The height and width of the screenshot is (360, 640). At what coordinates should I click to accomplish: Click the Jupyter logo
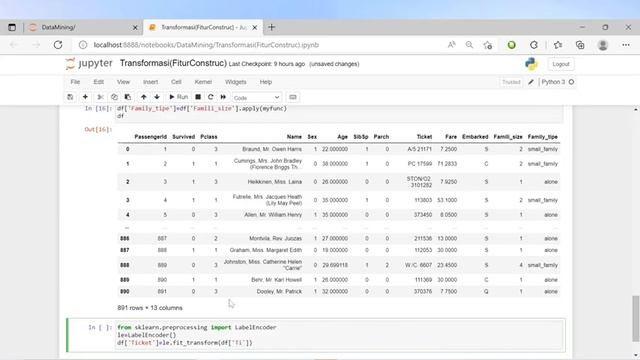click(x=89, y=64)
